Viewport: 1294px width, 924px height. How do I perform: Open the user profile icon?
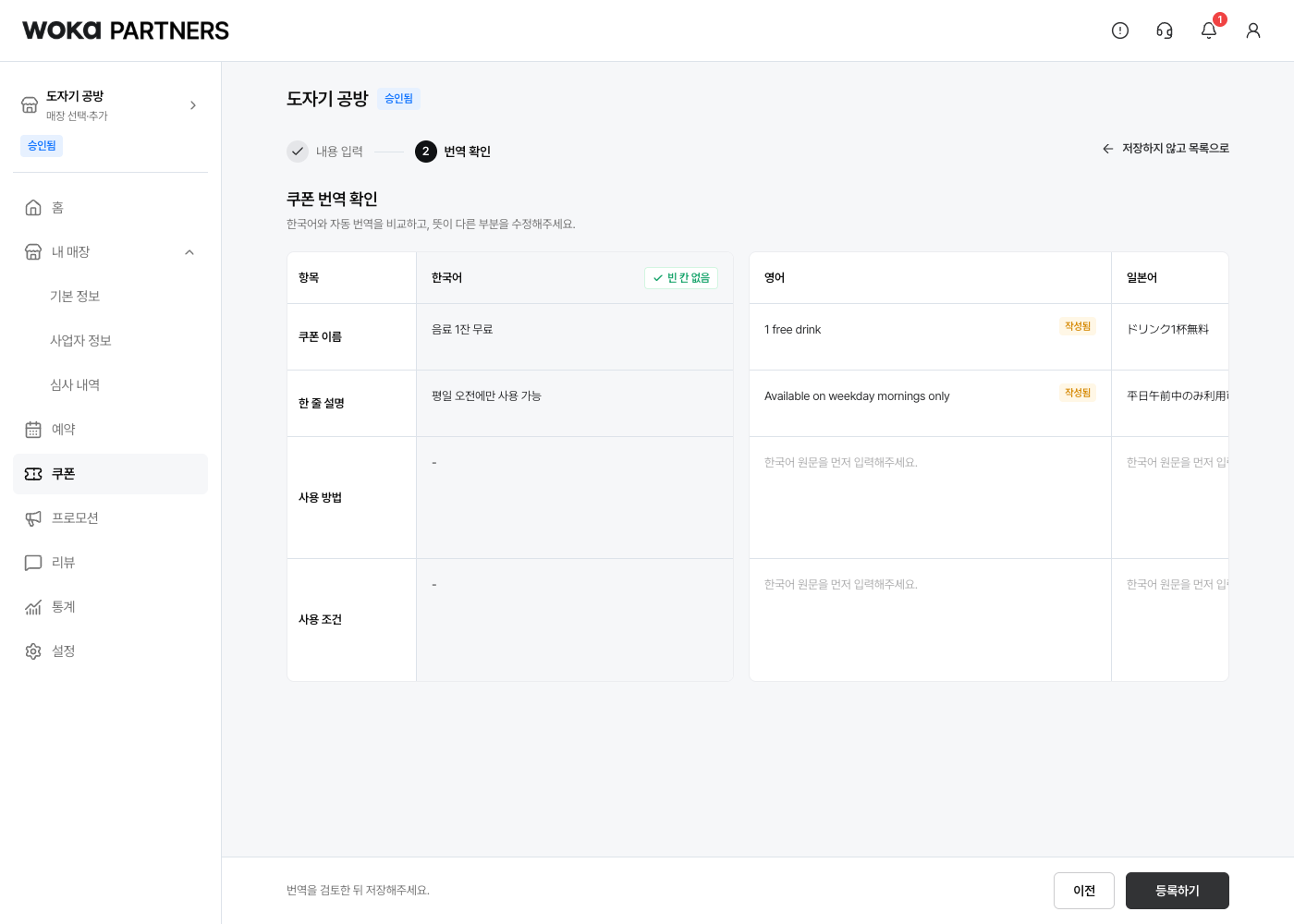pos(1253,30)
